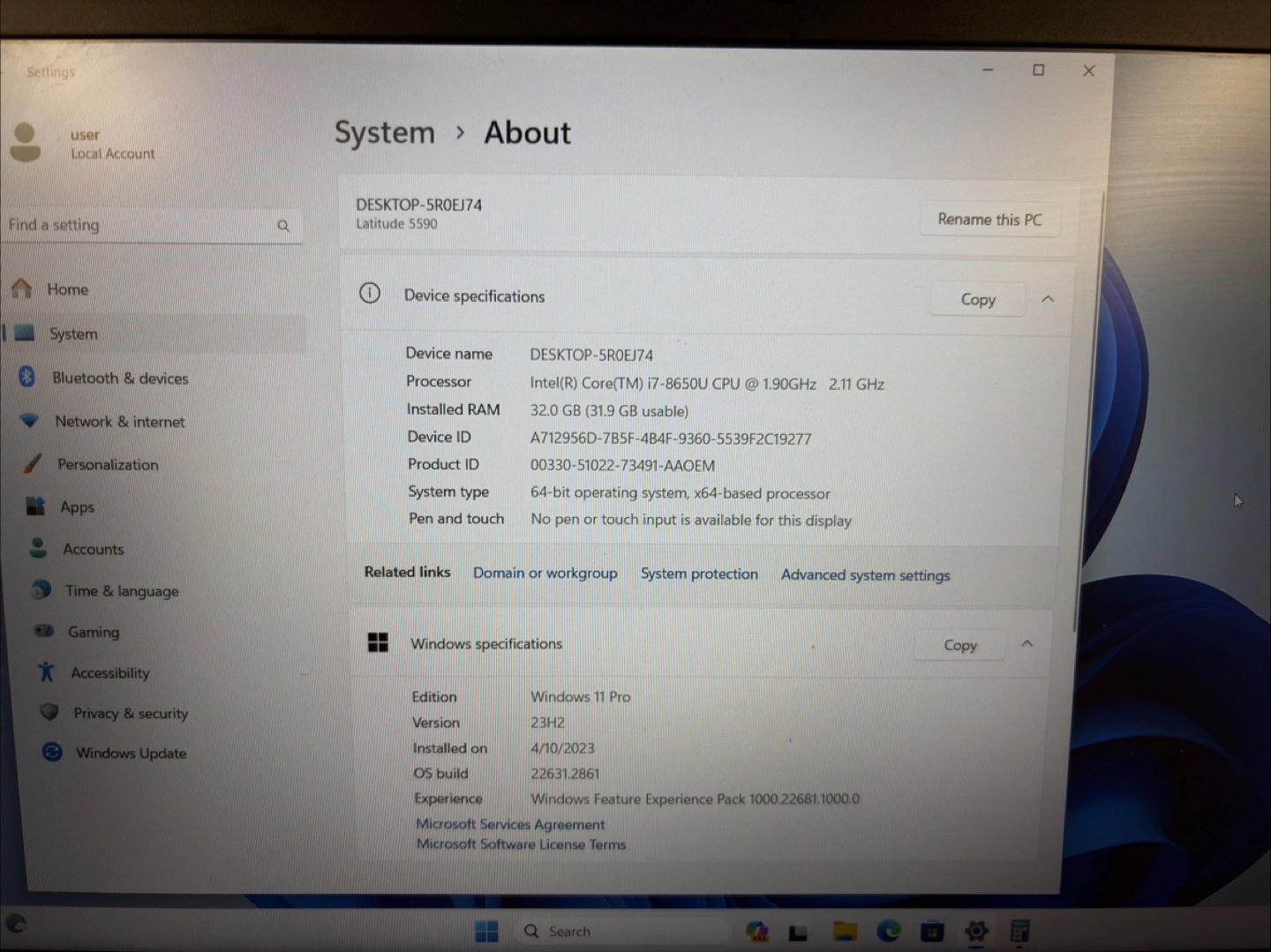Select the Processor value Intel Core i7-8650U
This screenshot has height=952, width=1271.
point(707,384)
